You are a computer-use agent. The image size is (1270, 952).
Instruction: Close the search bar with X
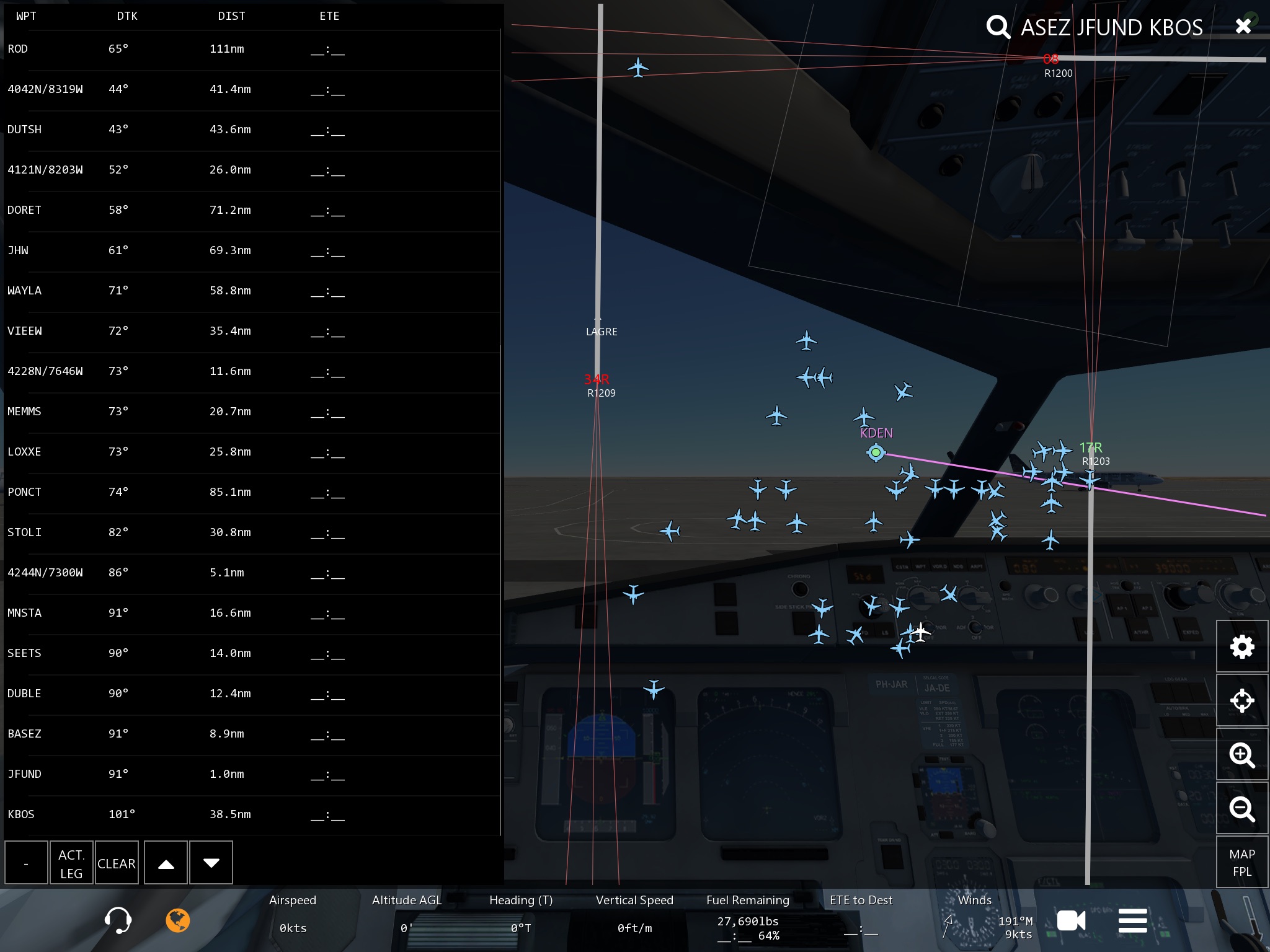(x=1243, y=26)
